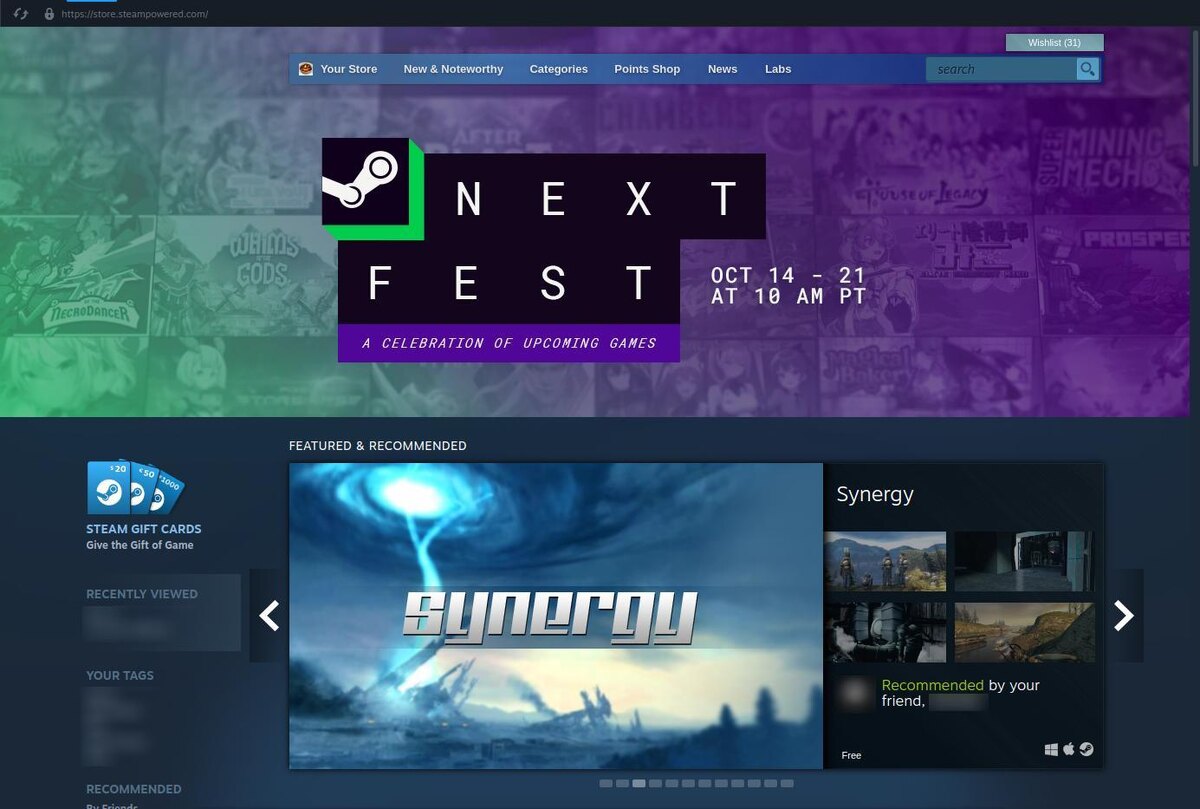This screenshot has width=1200, height=809.
Task: Click the YOUR TAGS heading
Action: click(120, 676)
